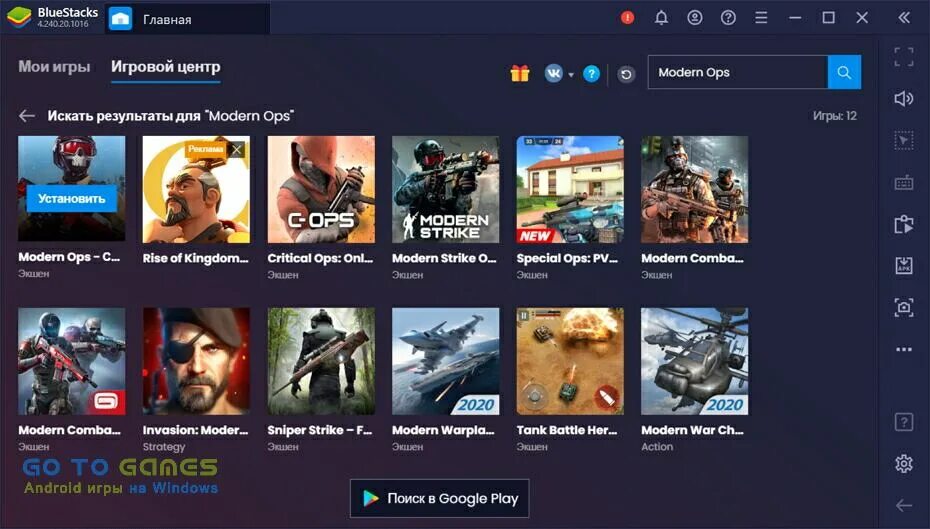The height and width of the screenshot is (529, 930).
Task: Take a screenshot with camera icon
Action: point(904,307)
